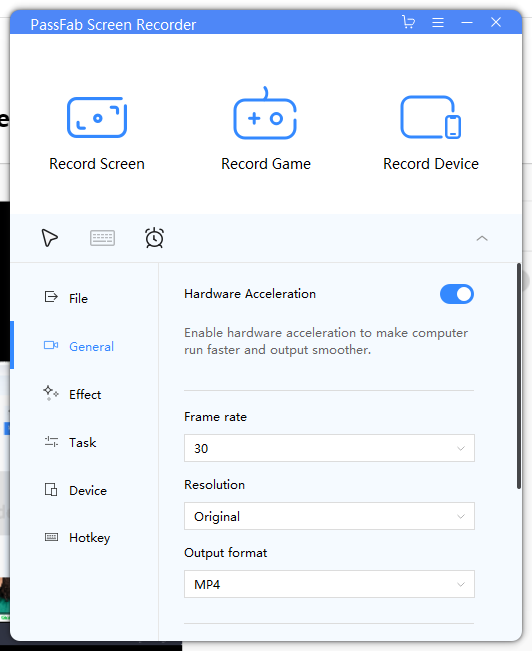This screenshot has width=532, height=651.
Task: Click the settings panel vertical scrollbar
Action: pyautogui.click(x=519, y=376)
